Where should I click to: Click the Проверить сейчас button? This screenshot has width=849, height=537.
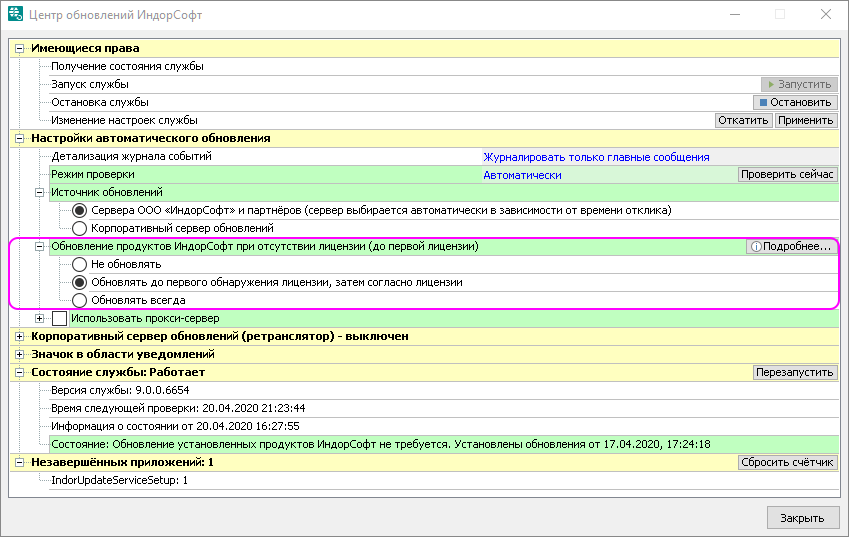pos(788,174)
